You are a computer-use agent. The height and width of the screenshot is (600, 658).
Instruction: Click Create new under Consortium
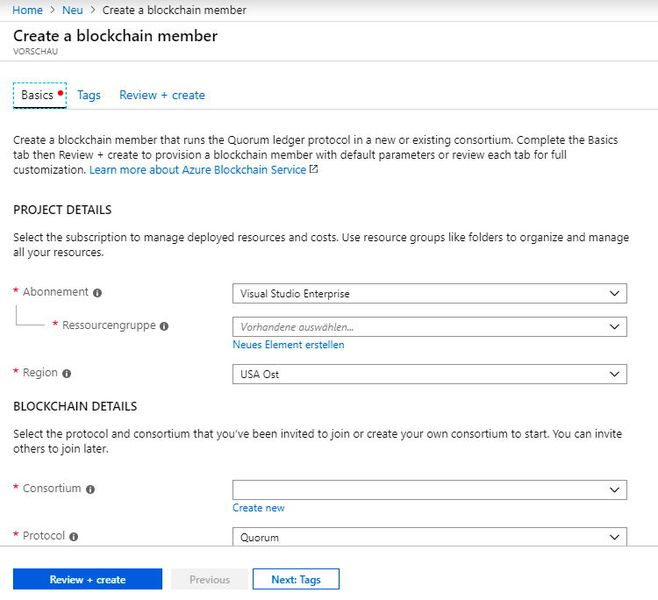click(x=258, y=508)
